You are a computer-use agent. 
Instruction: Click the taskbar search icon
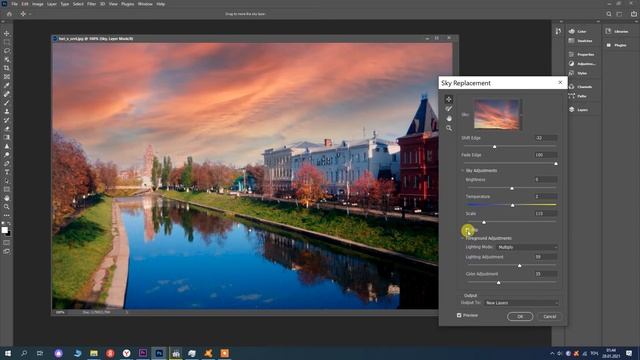[x=24, y=353]
